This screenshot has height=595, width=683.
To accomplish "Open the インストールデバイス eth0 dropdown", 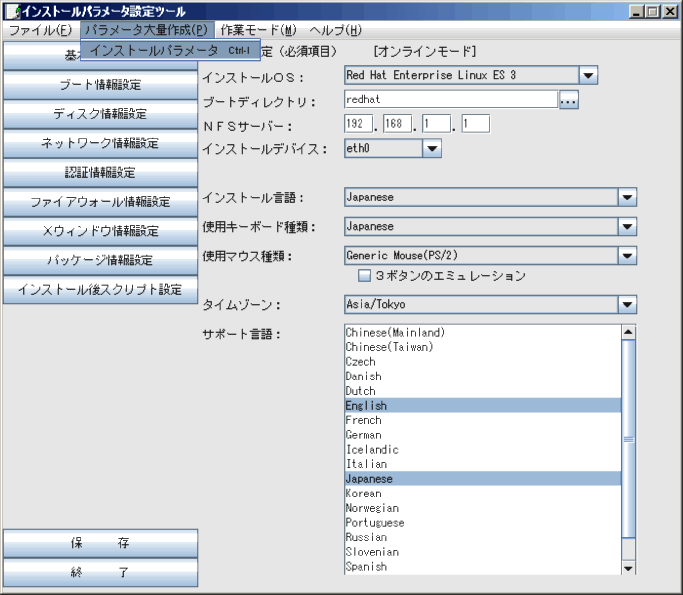I will click(x=431, y=149).
